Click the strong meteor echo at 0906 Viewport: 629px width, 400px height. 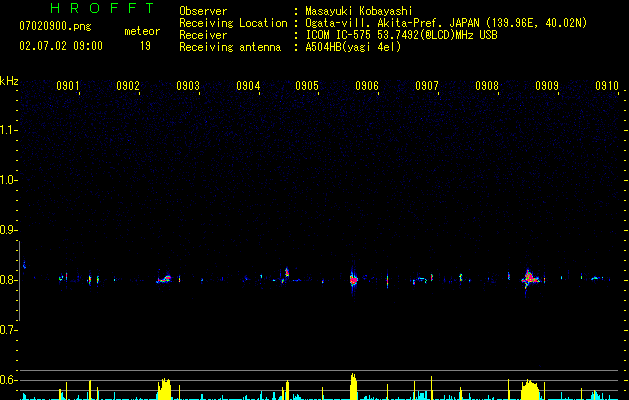[x=353, y=280]
